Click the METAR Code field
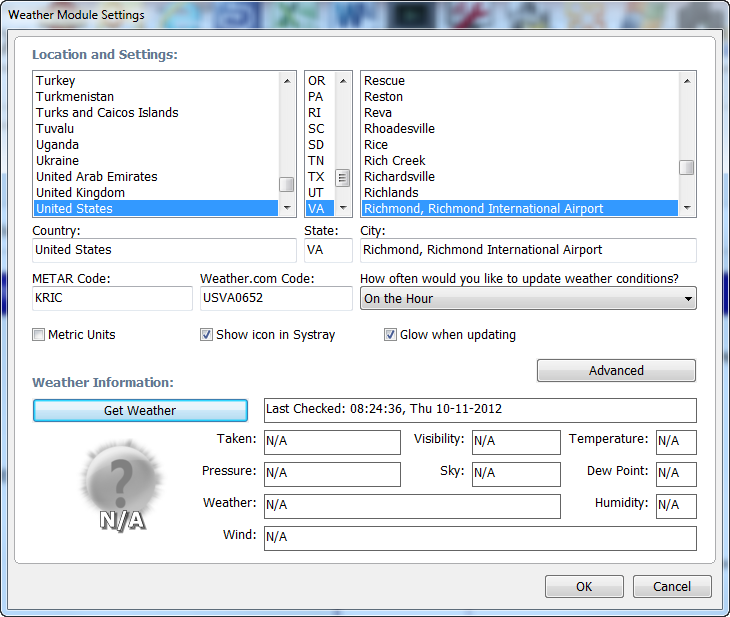 coord(112,298)
